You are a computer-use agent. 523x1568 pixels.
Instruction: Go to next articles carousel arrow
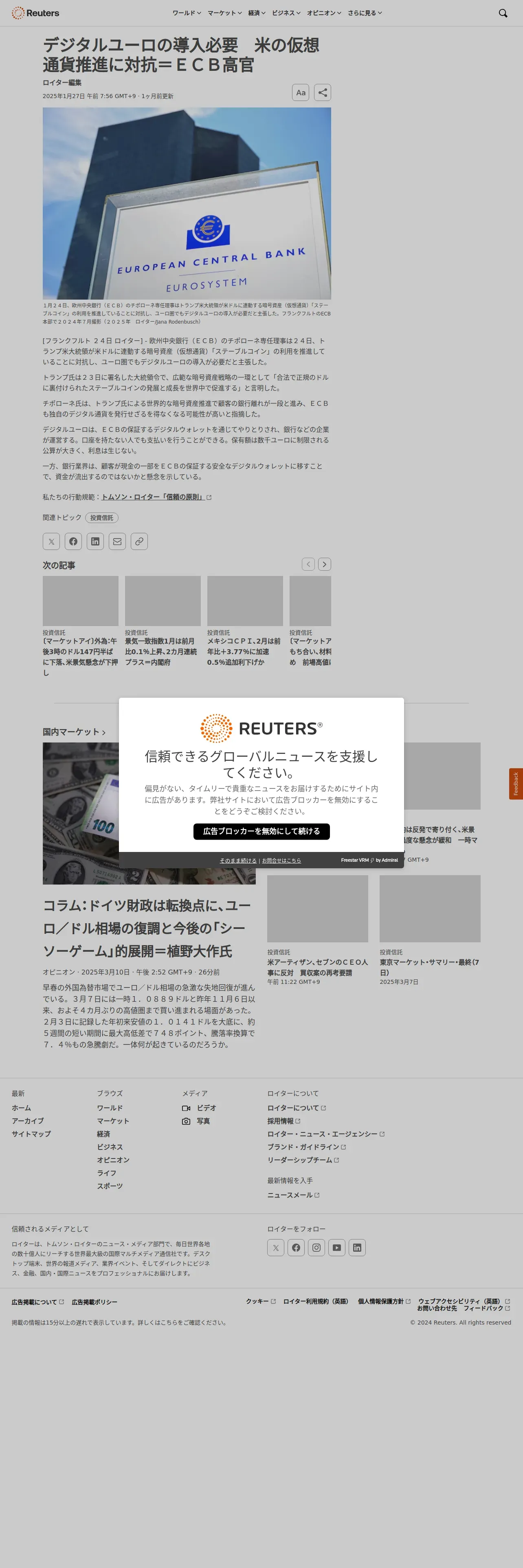(325, 564)
